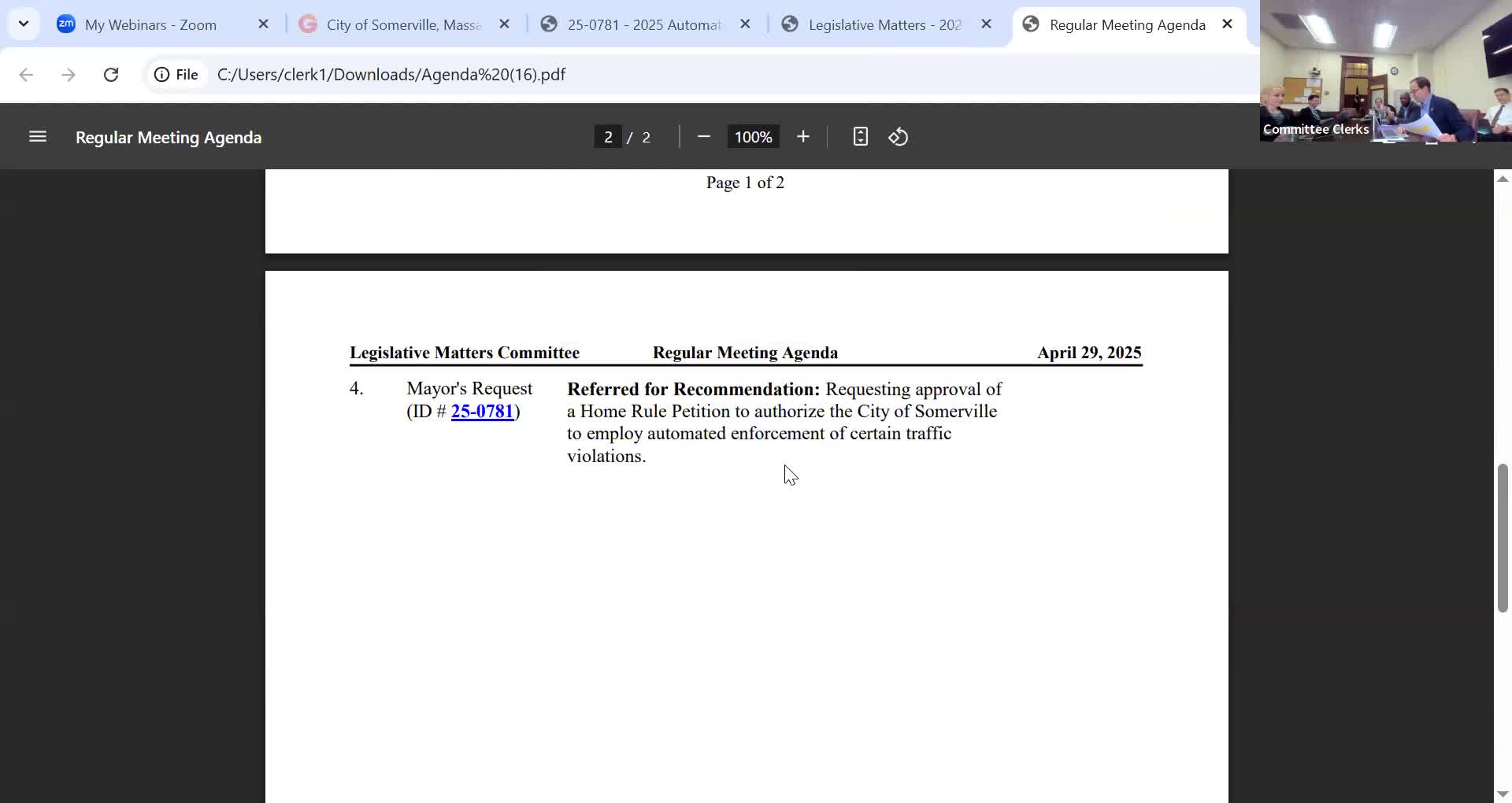Open the PDF sidebar menu

38,137
